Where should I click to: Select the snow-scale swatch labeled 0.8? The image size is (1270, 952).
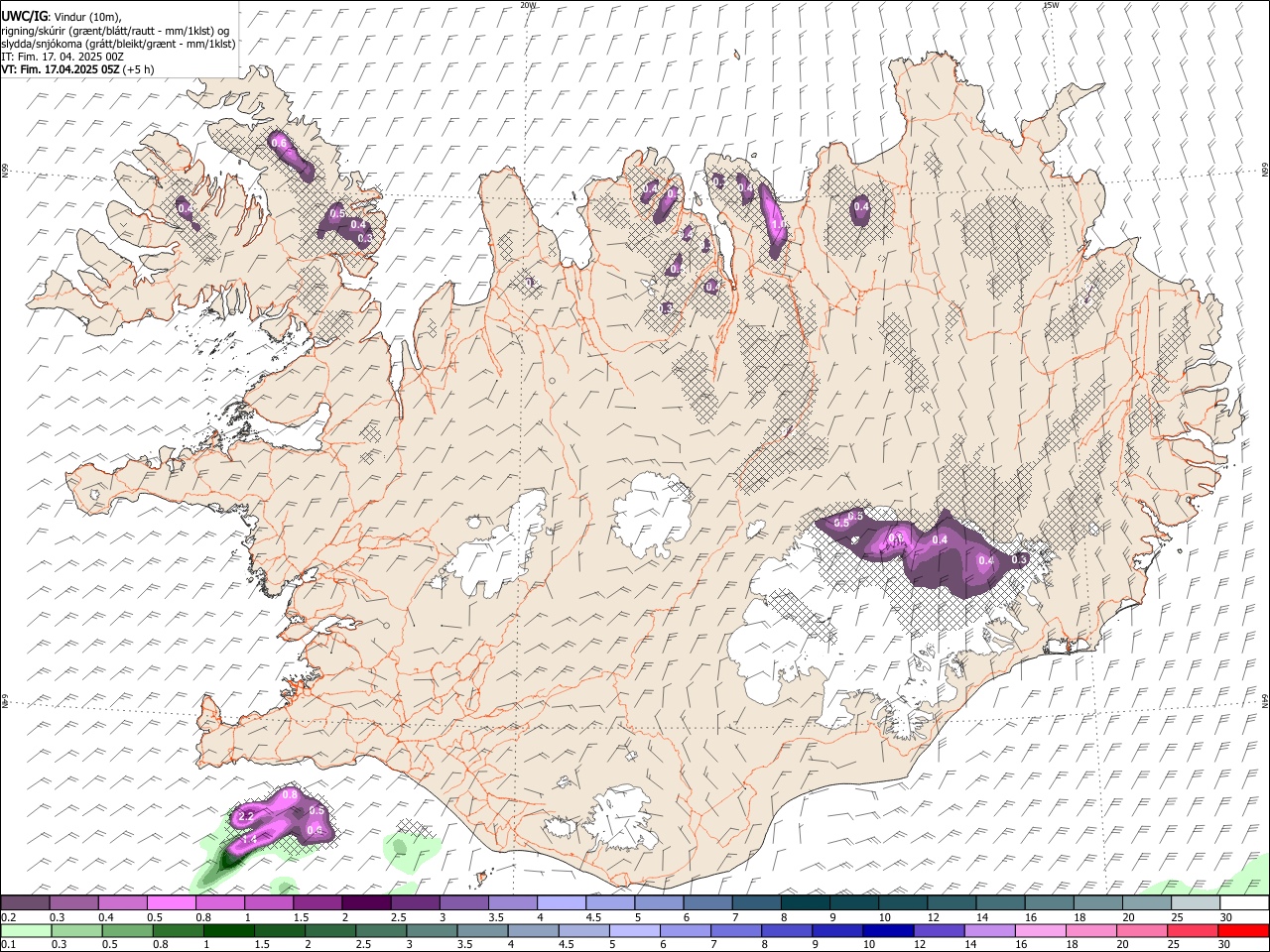click(220, 903)
